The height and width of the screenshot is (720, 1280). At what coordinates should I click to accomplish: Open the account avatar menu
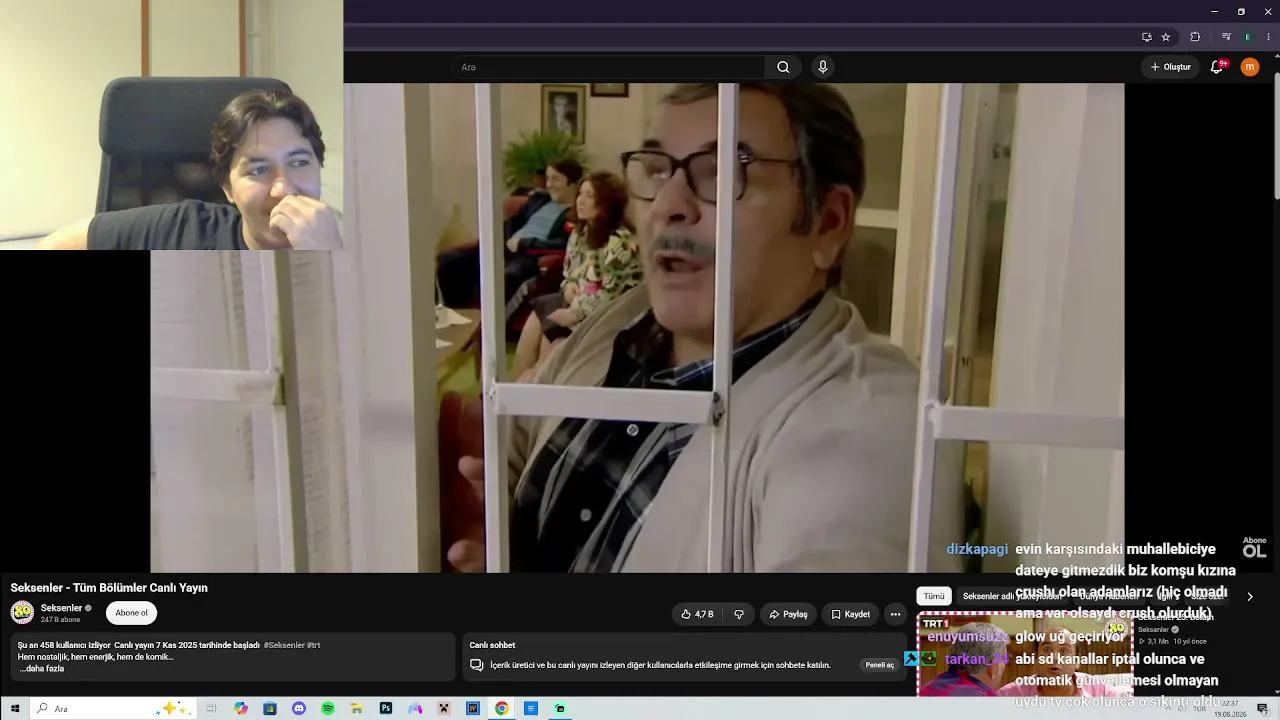(x=1250, y=67)
